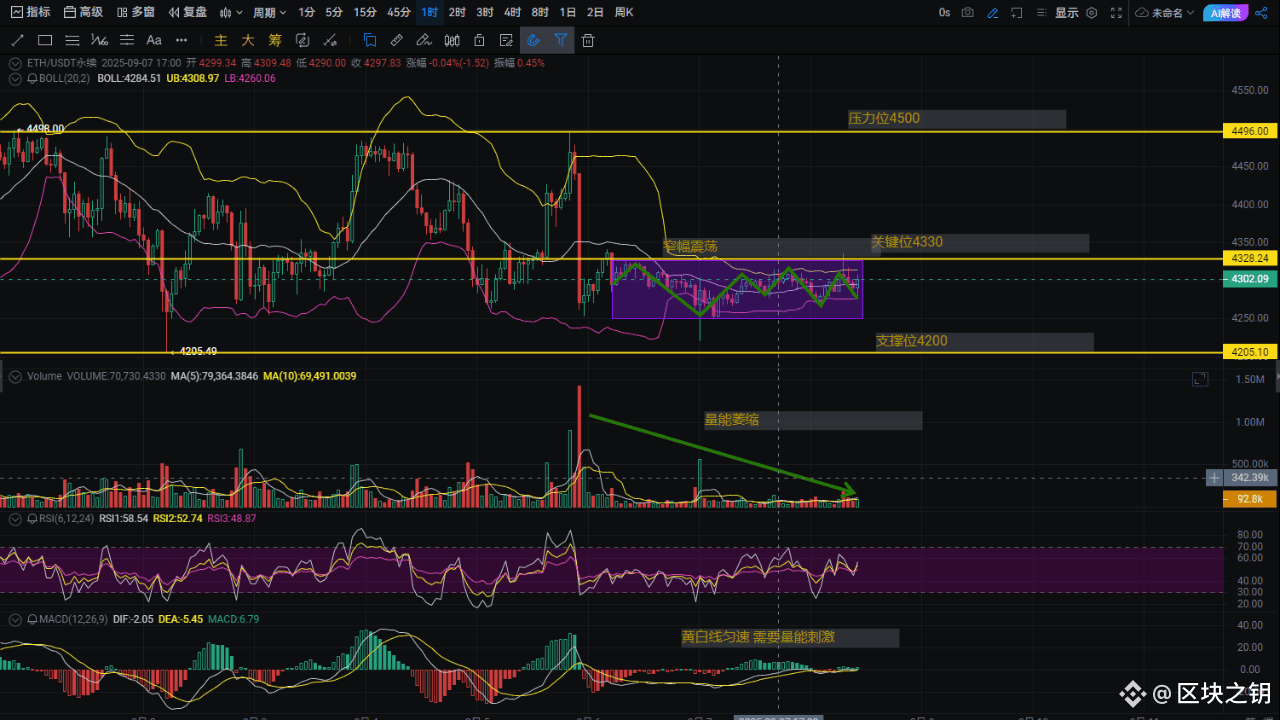Image resolution: width=1280 pixels, height=720 pixels.
Task: Click the AI解读 button
Action: click(1225, 13)
